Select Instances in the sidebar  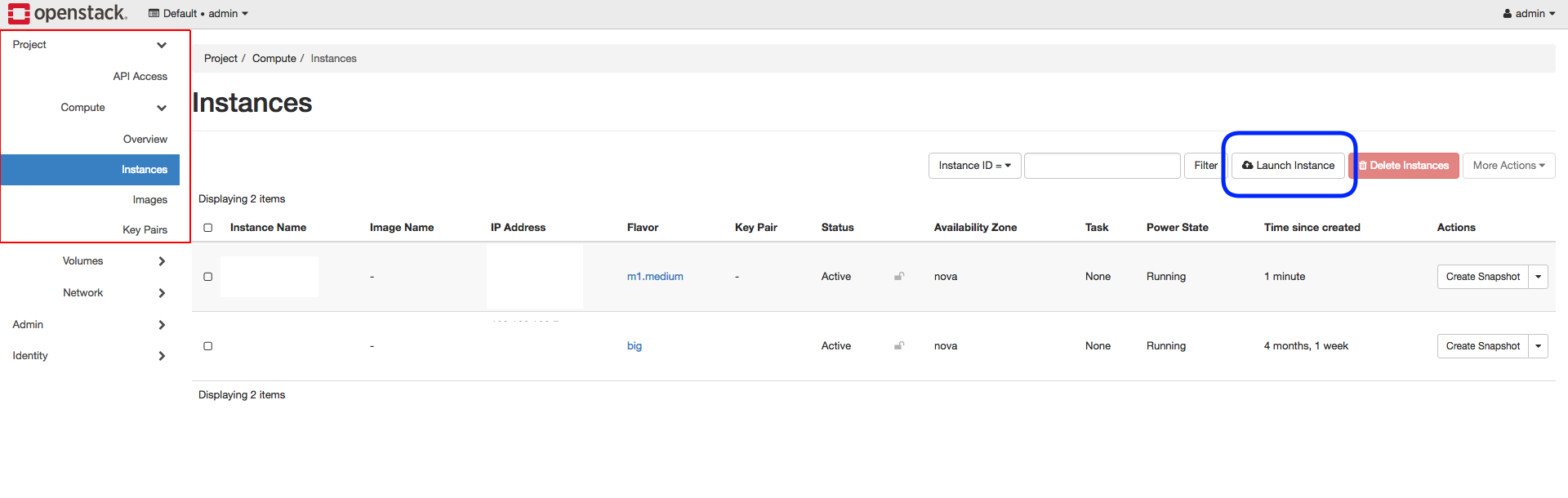pos(90,170)
